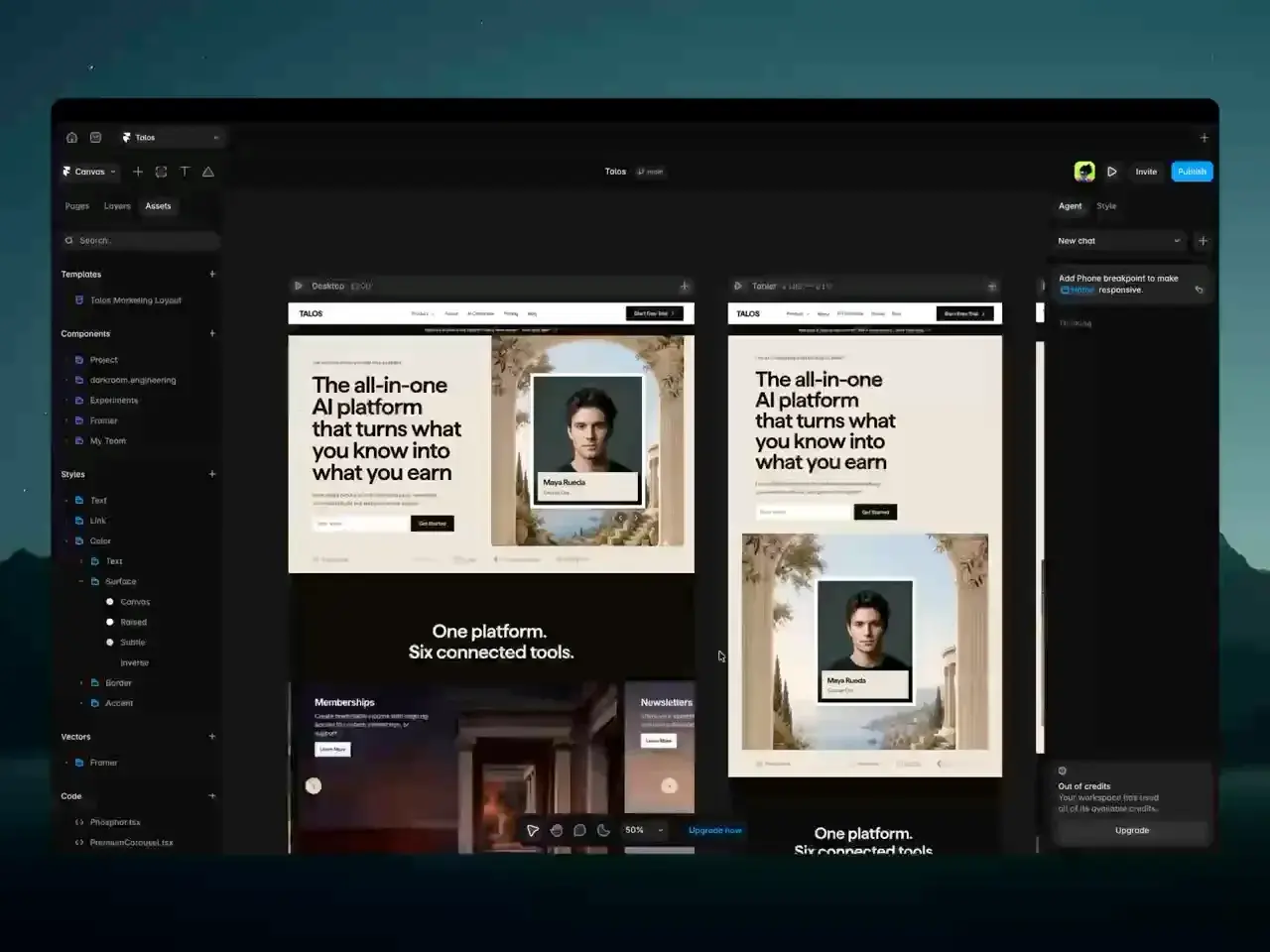Select the hand pan tool in bottom toolbar
The image size is (1270, 952).
point(557,830)
